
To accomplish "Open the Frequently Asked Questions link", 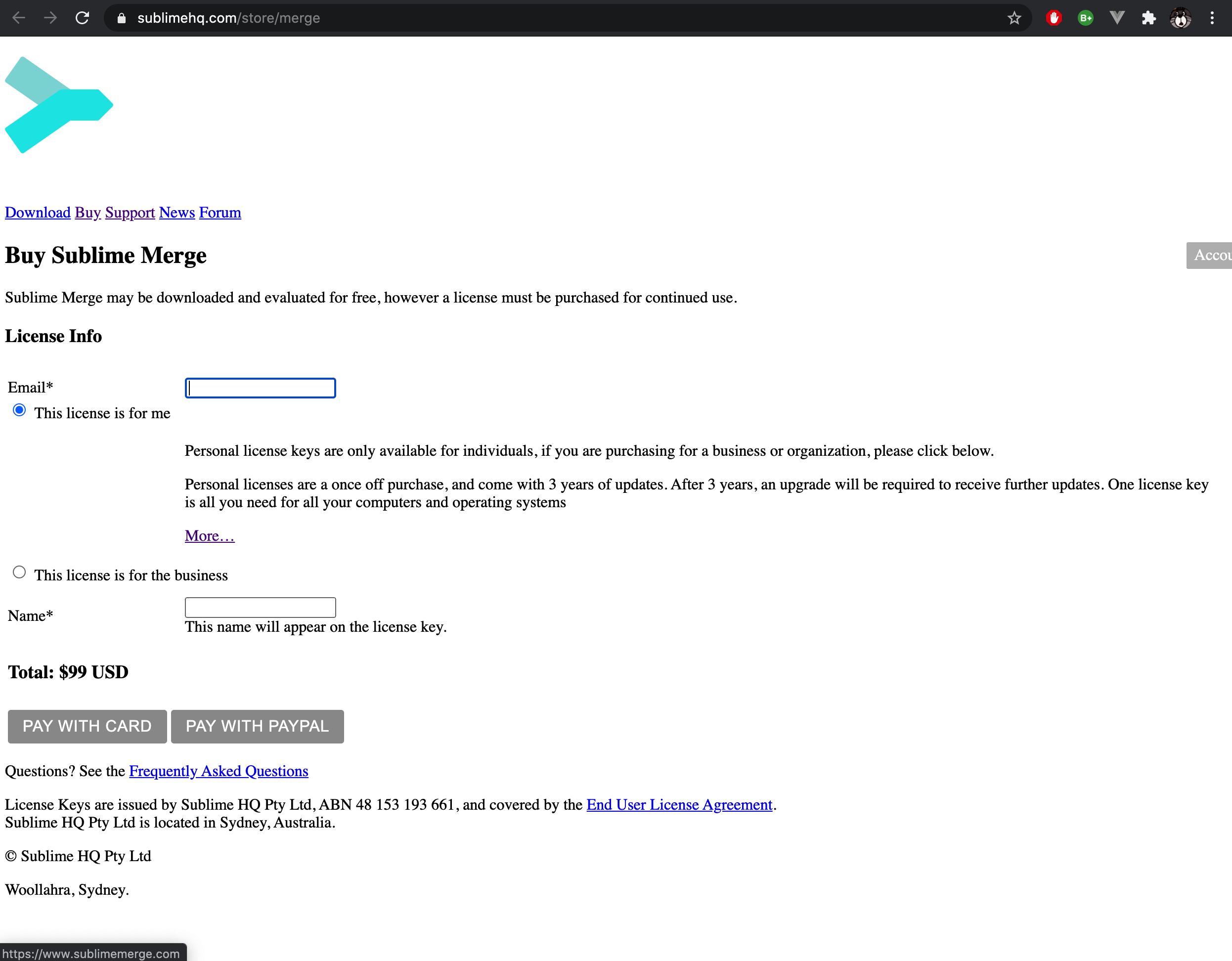I will point(219,771).
